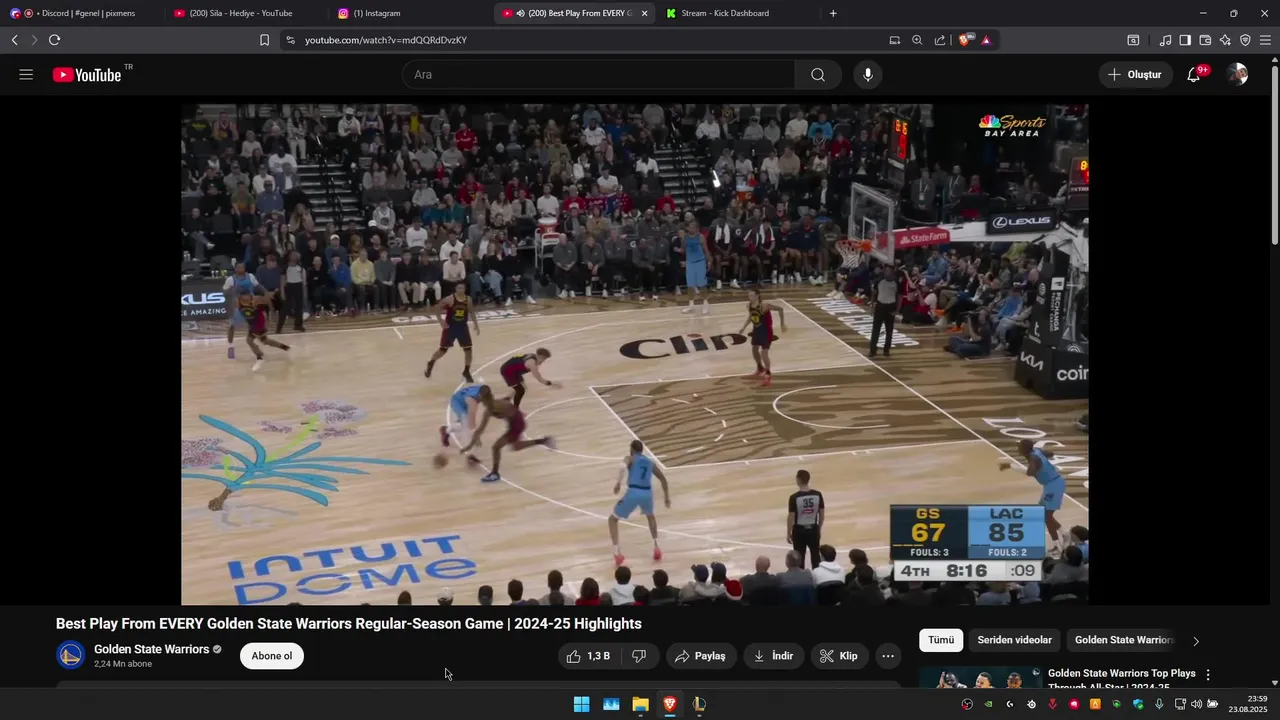Open the account avatar menu
The height and width of the screenshot is (720, 1280).
point(1238,75)
